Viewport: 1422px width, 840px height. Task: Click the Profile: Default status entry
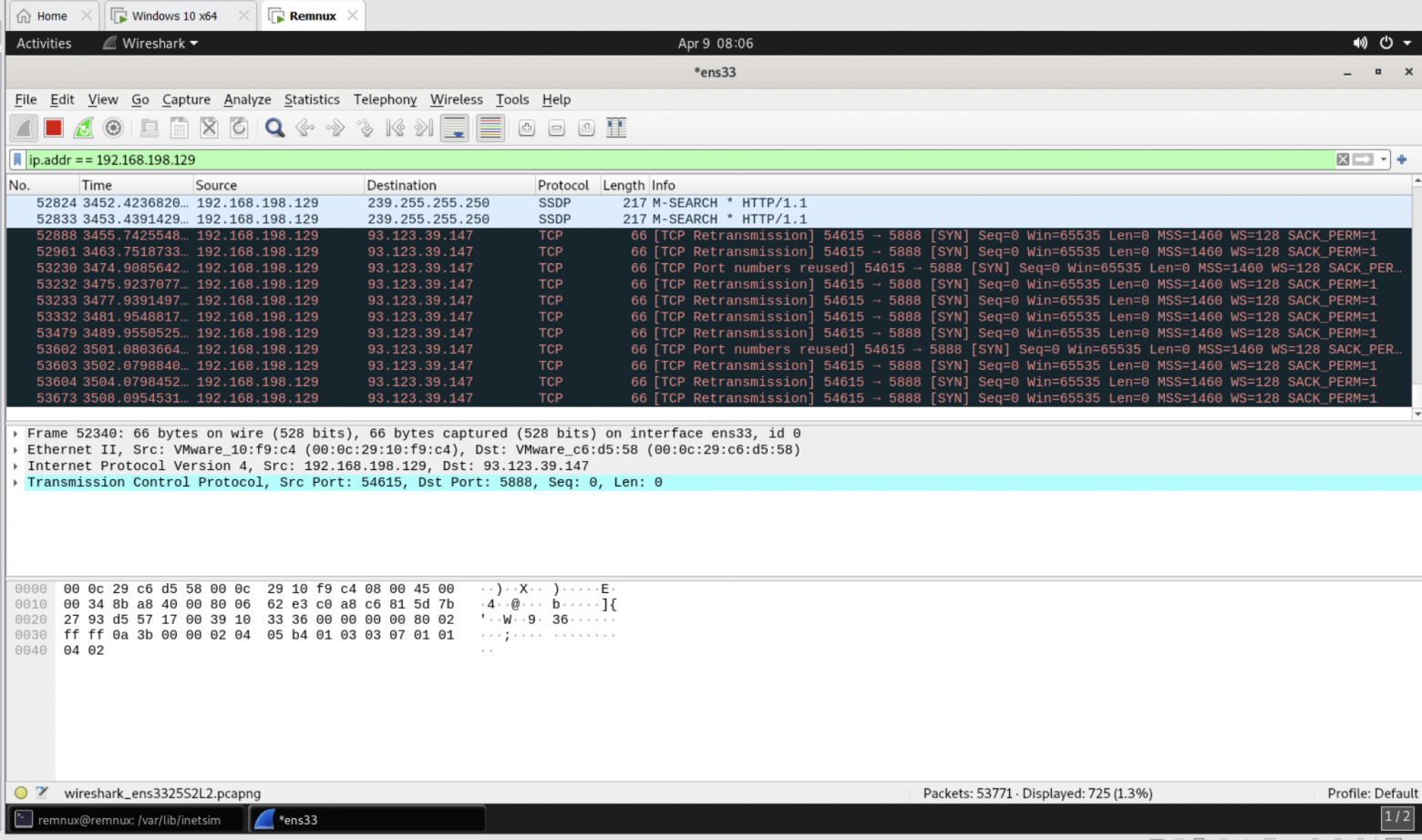1372,794
